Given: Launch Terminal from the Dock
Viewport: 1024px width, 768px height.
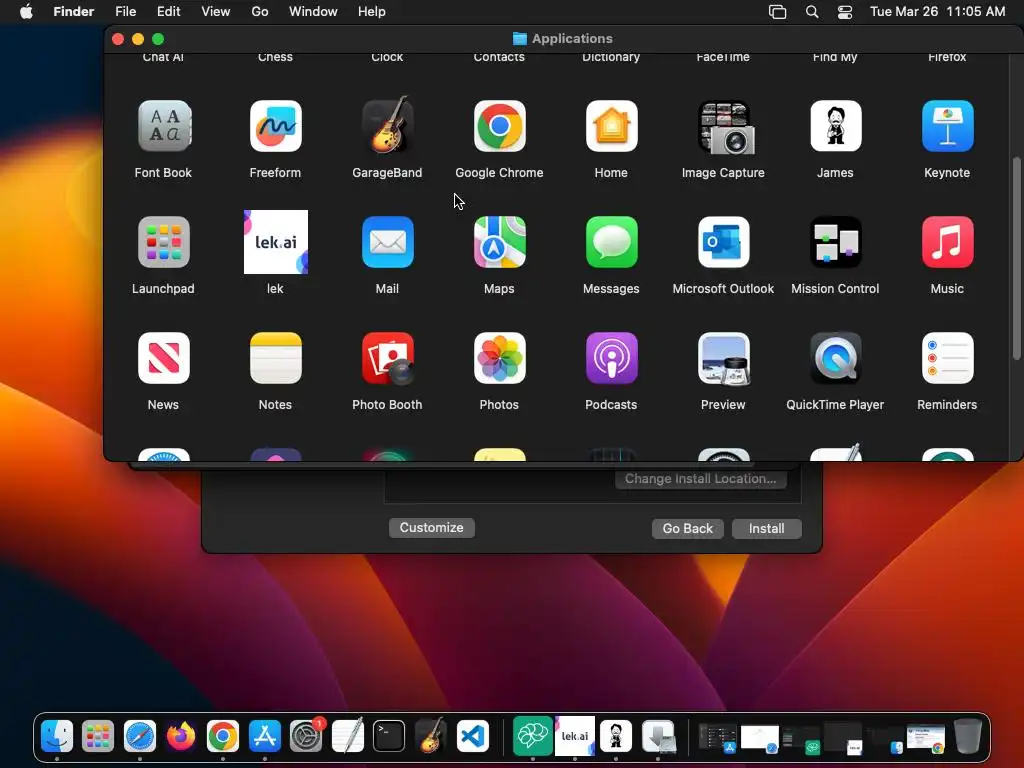Looking at the screenshot, I should 389,736.
